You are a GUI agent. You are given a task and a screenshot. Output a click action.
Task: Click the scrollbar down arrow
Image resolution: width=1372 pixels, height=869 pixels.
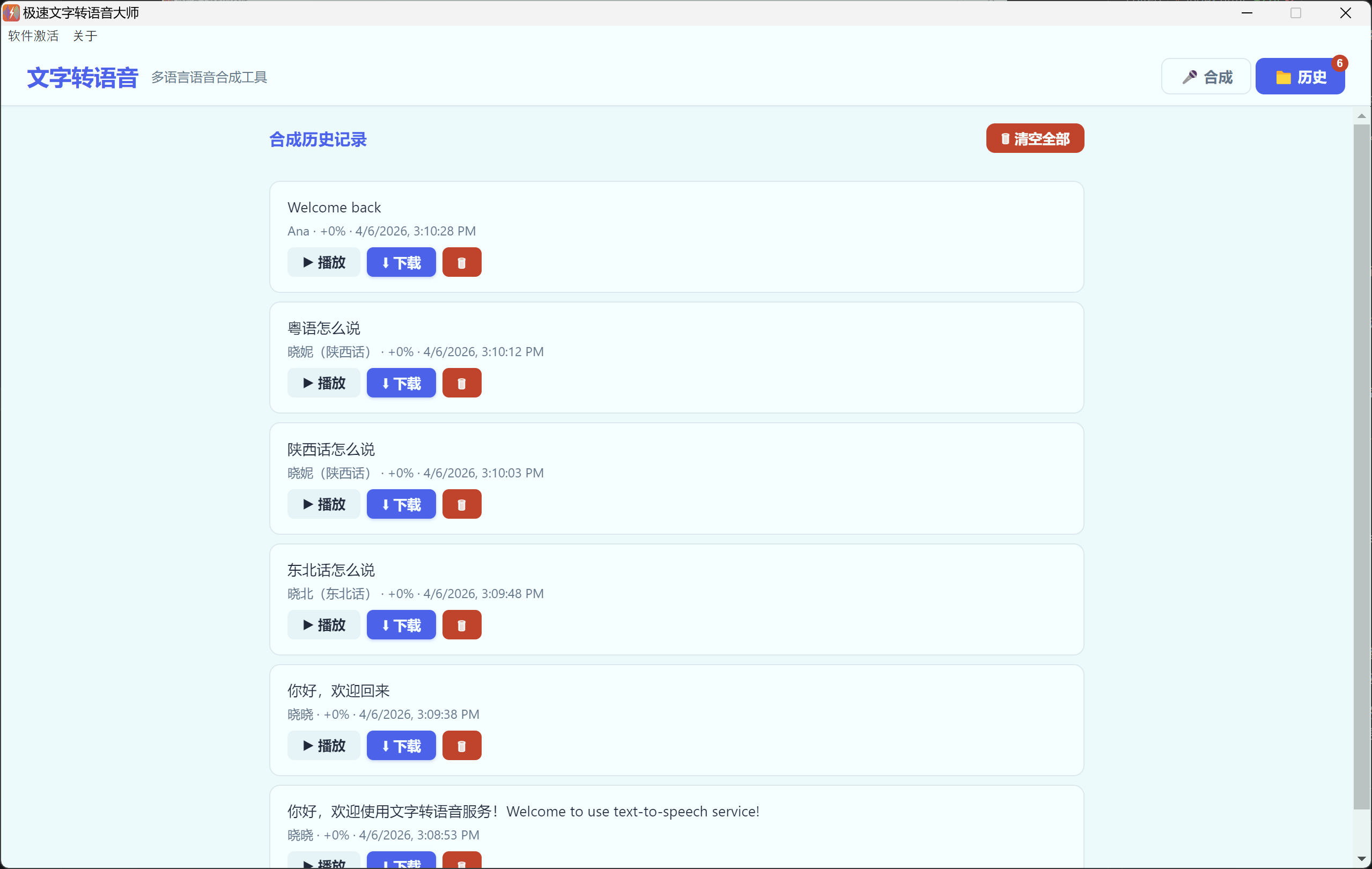(x=1362, y=859)
